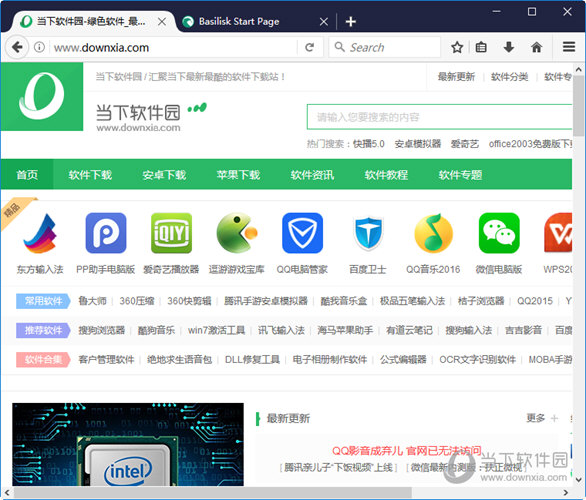This screenshot has width=586, height=500.
Task: Open the hamburger menu button
Action: coord(569,47)
